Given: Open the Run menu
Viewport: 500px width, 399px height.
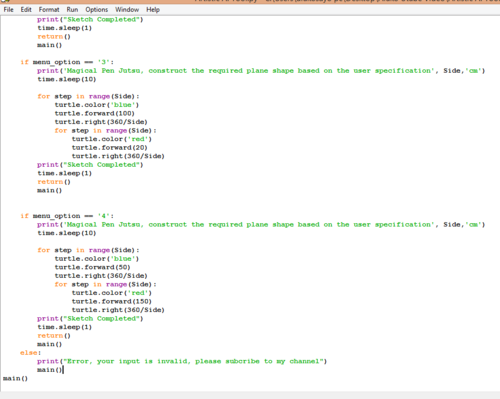Looking at the screenshot, I should pos(72,10).
